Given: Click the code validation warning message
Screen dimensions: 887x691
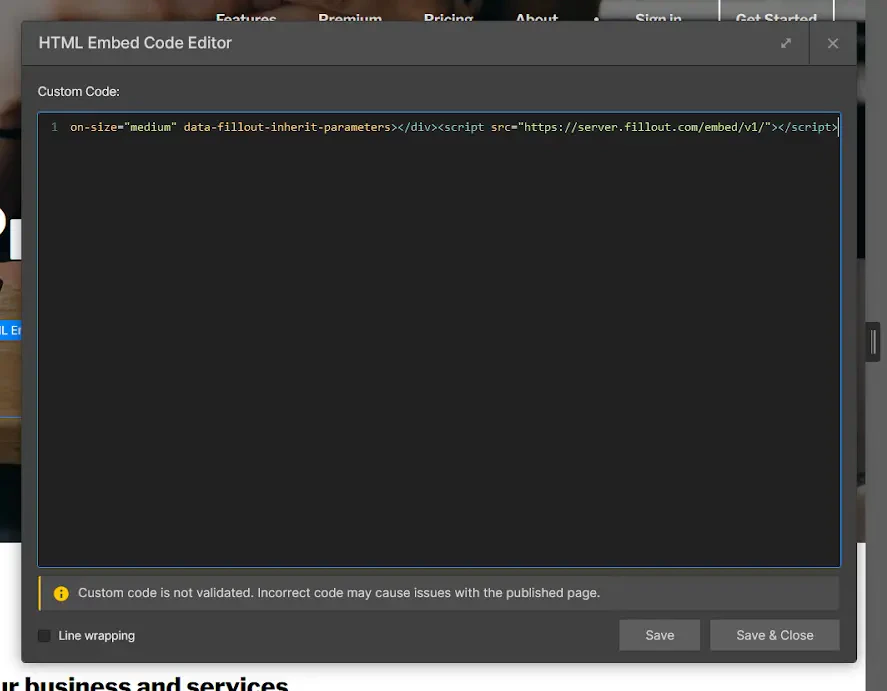Looking at the screenshot, I should [339, 593].
